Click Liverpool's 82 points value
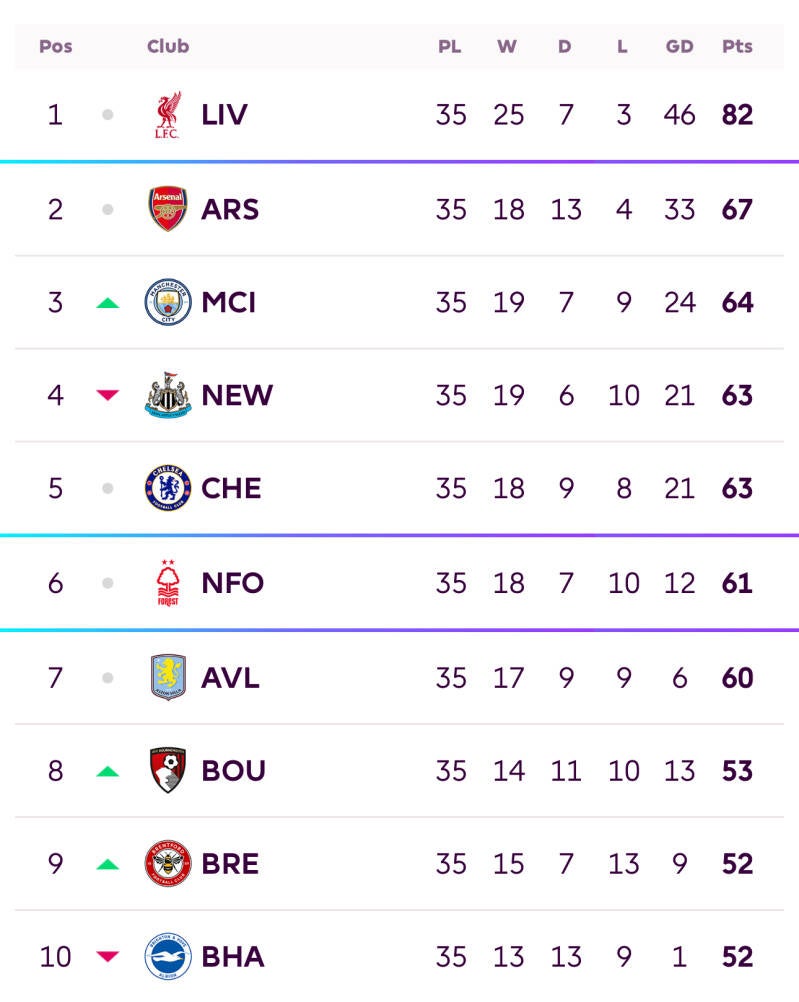This screenshot has width=799, height=1002. click(x=737, y=115)
